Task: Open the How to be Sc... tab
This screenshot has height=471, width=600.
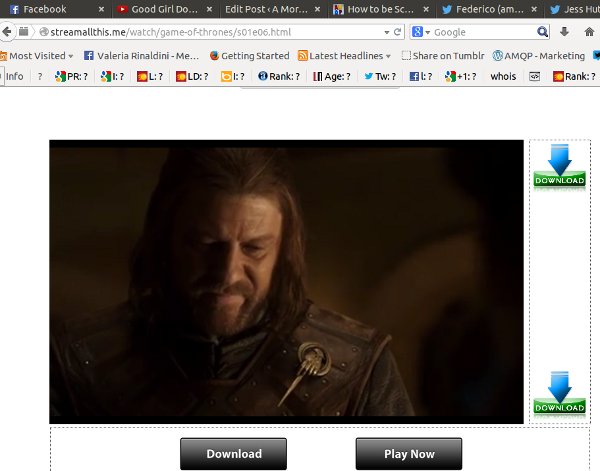Action: pyautogui.click(x=381, y=9)
